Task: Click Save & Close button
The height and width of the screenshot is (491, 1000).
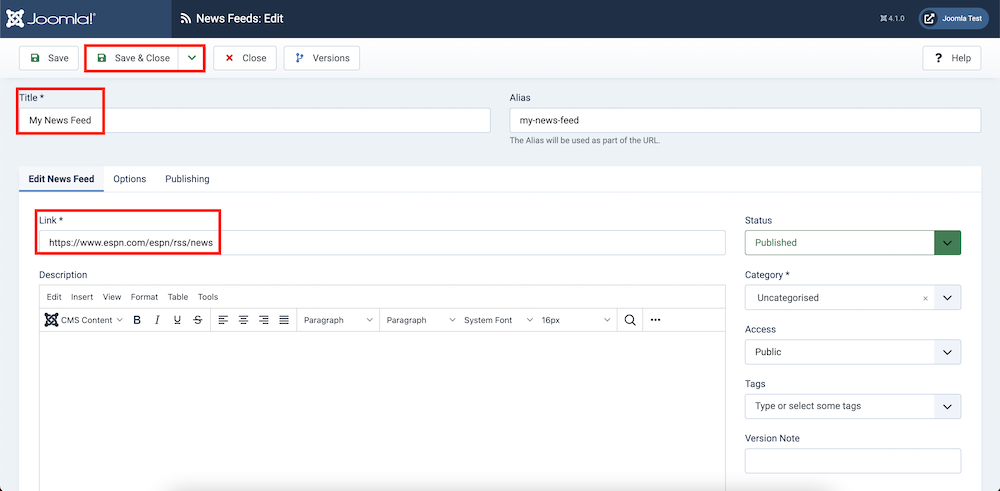Action: coord(133,58)
